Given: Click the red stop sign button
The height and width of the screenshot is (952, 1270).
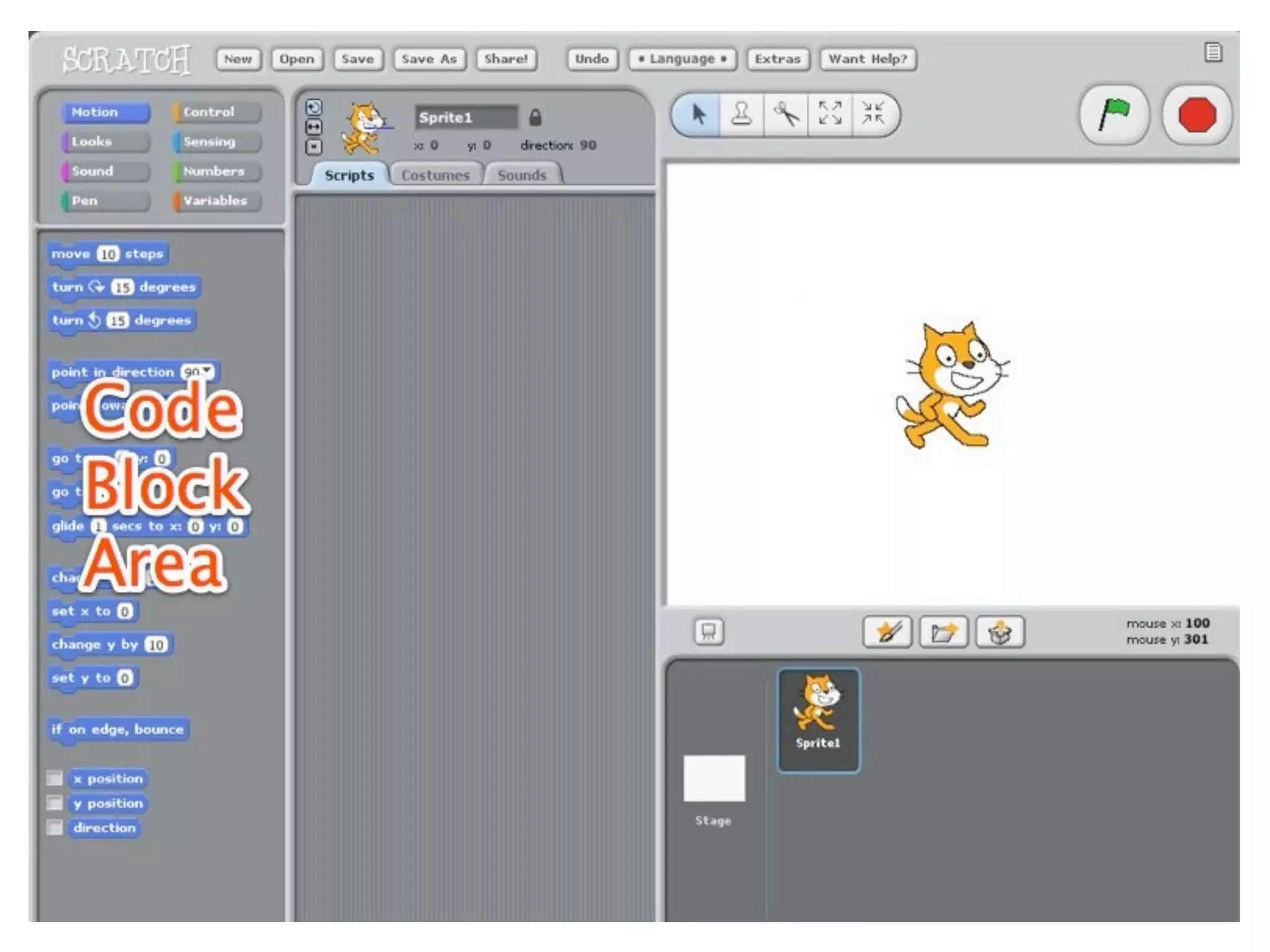Looking at the screenshot, I should click(x=1197, y=115).
